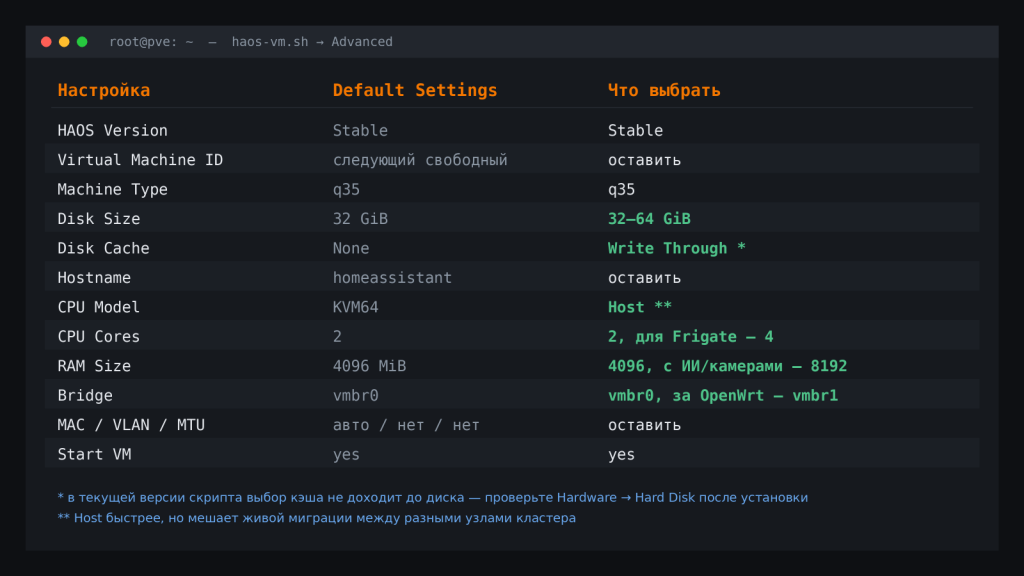Click the default Disk Cache value 'None'

(x=351, y=248)
